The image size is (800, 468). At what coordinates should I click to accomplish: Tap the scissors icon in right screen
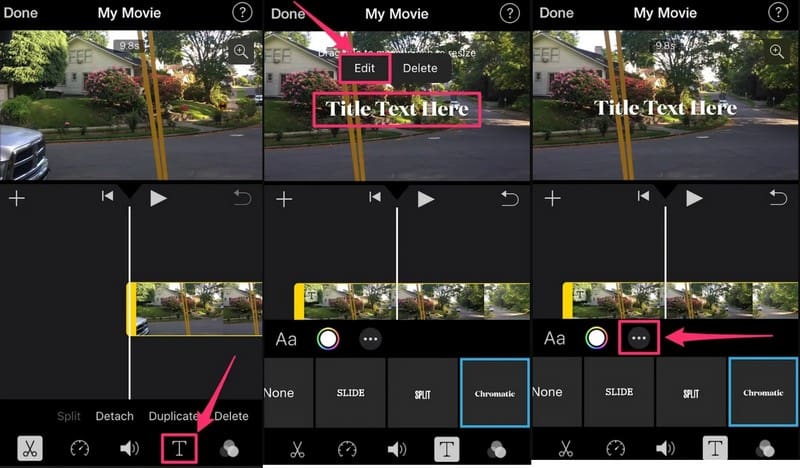[x=566, y=449]
